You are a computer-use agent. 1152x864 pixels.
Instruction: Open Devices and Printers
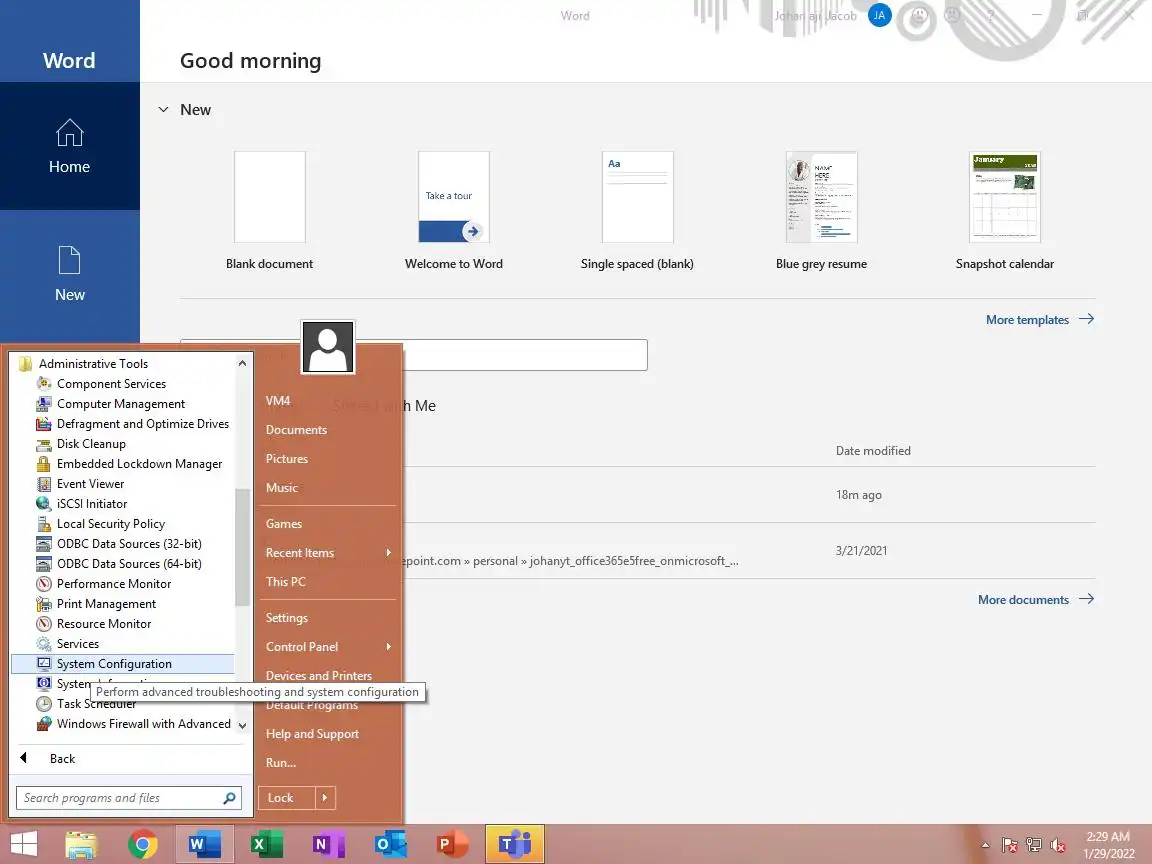tap(318, 674)
